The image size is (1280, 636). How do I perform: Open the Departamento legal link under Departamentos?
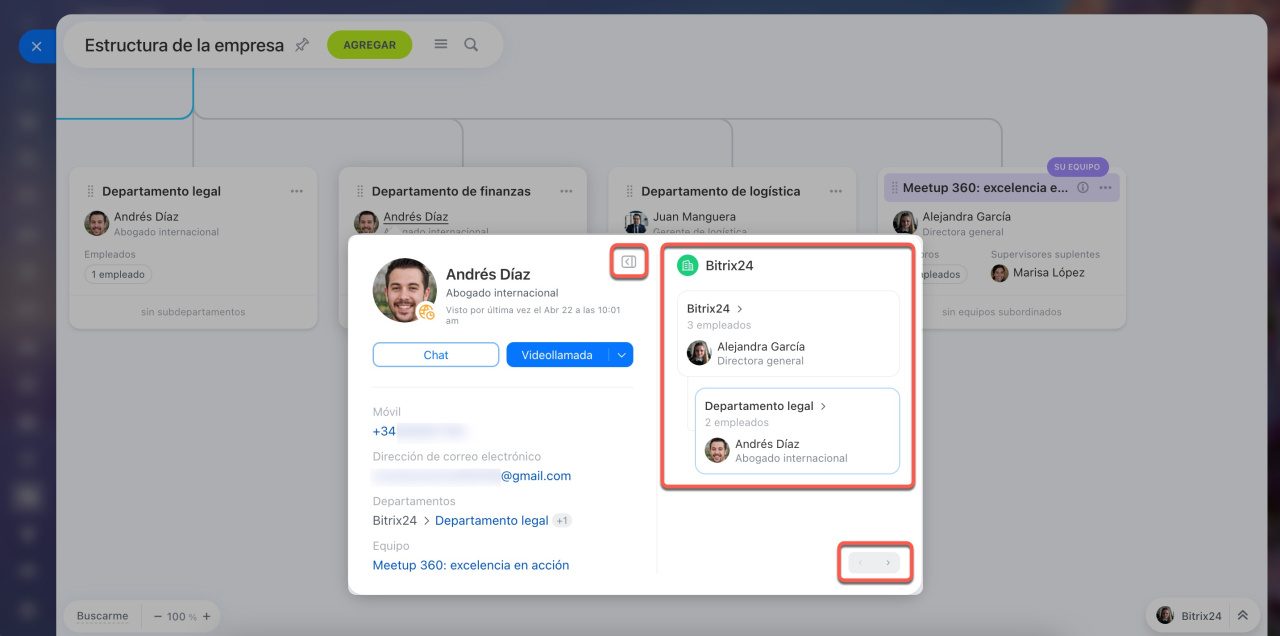click(492, 520)
